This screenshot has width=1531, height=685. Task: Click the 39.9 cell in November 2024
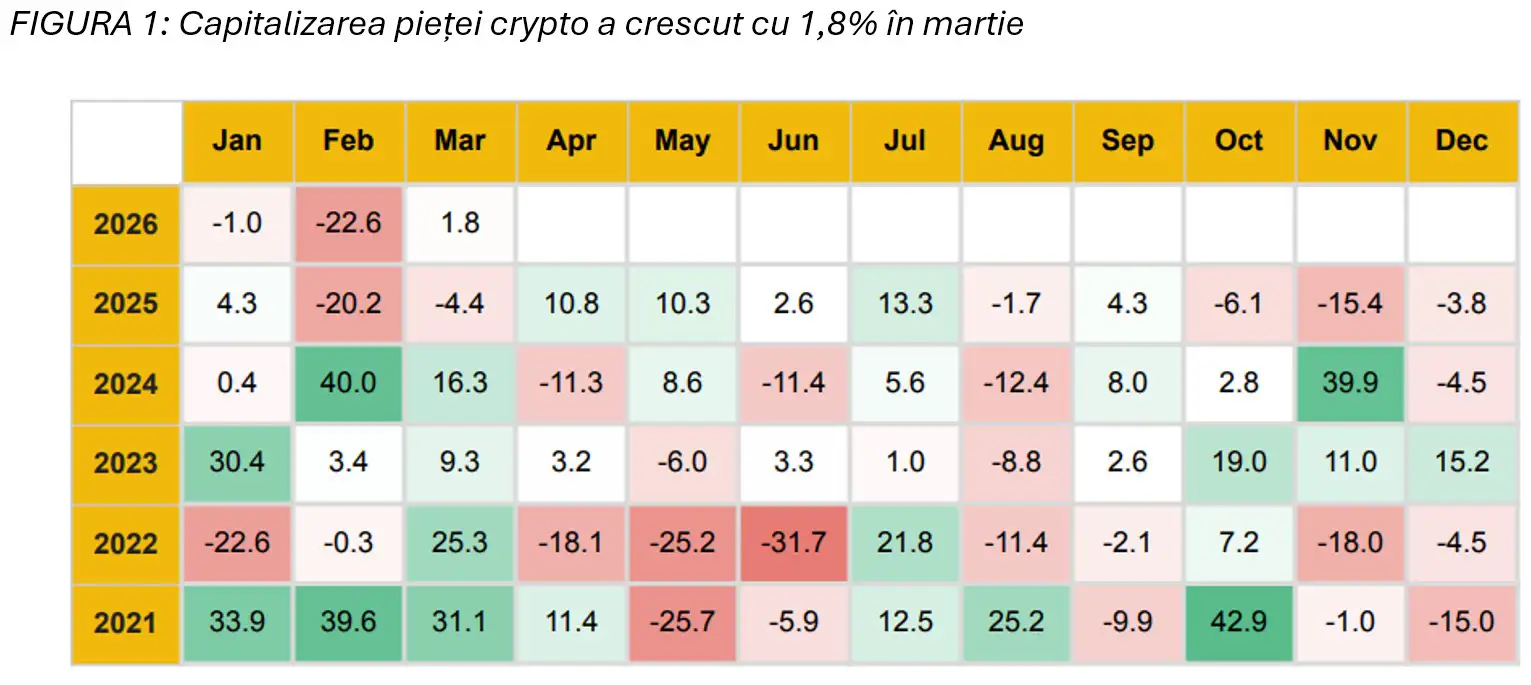1350,383
